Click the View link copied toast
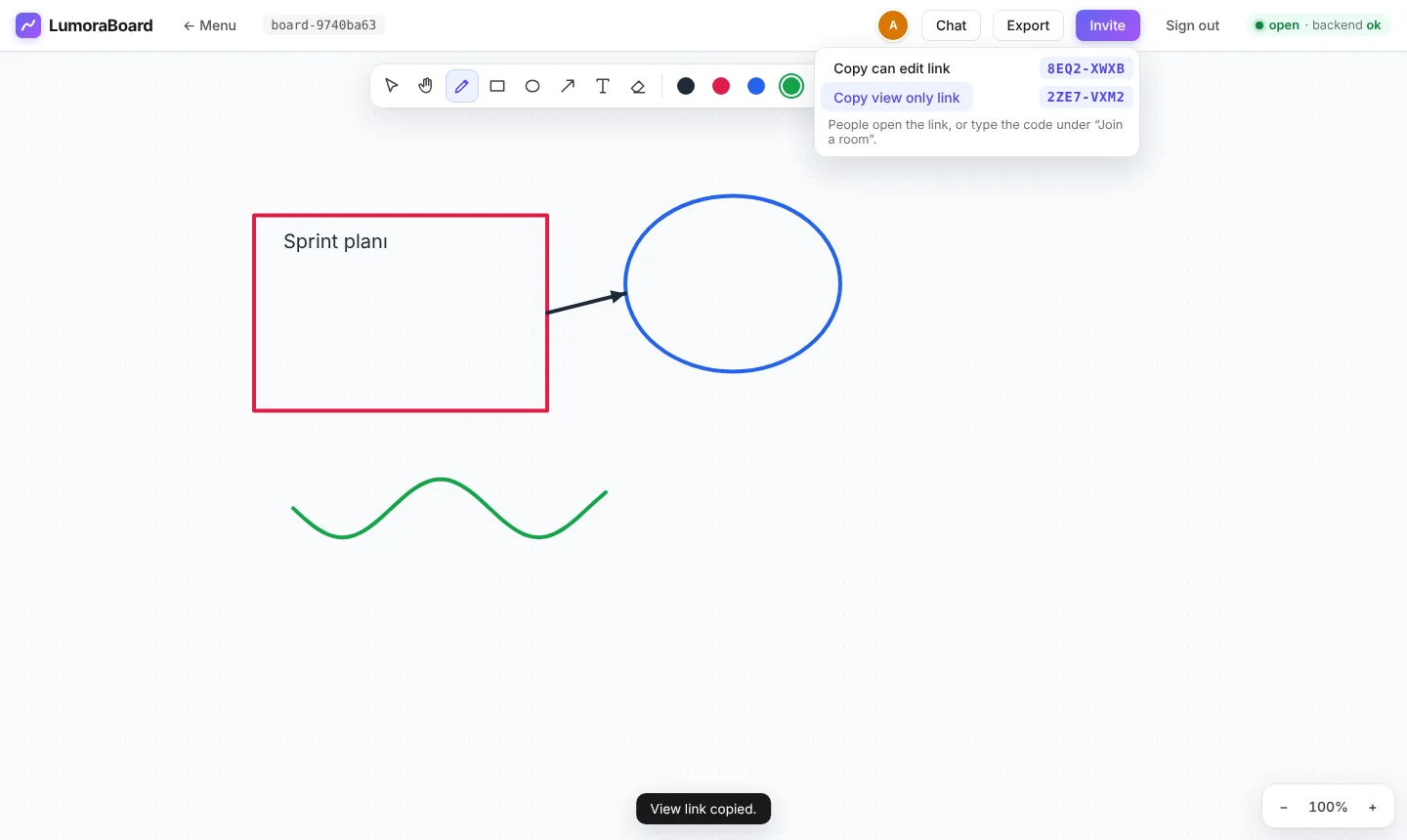The width and height of the screenshot is (1407, 840). pyautogui.click(x=703, y=809)
